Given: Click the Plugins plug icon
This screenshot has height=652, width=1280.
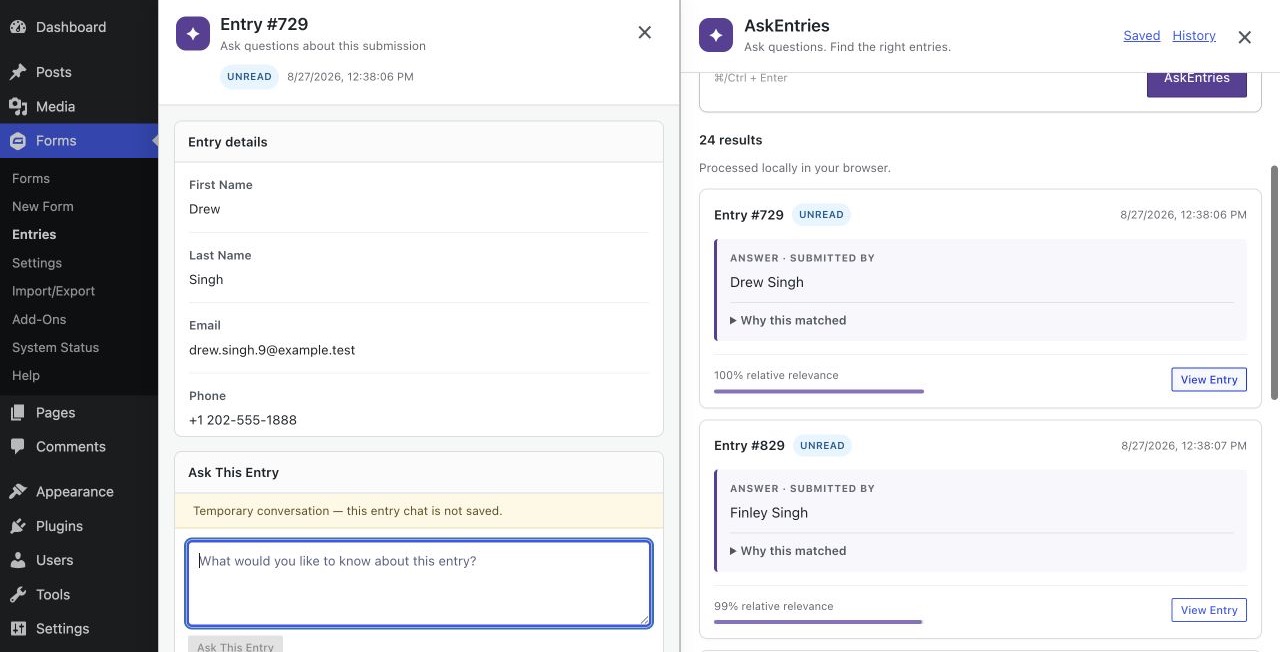Looking at the screenshot, I should (18, 526).
